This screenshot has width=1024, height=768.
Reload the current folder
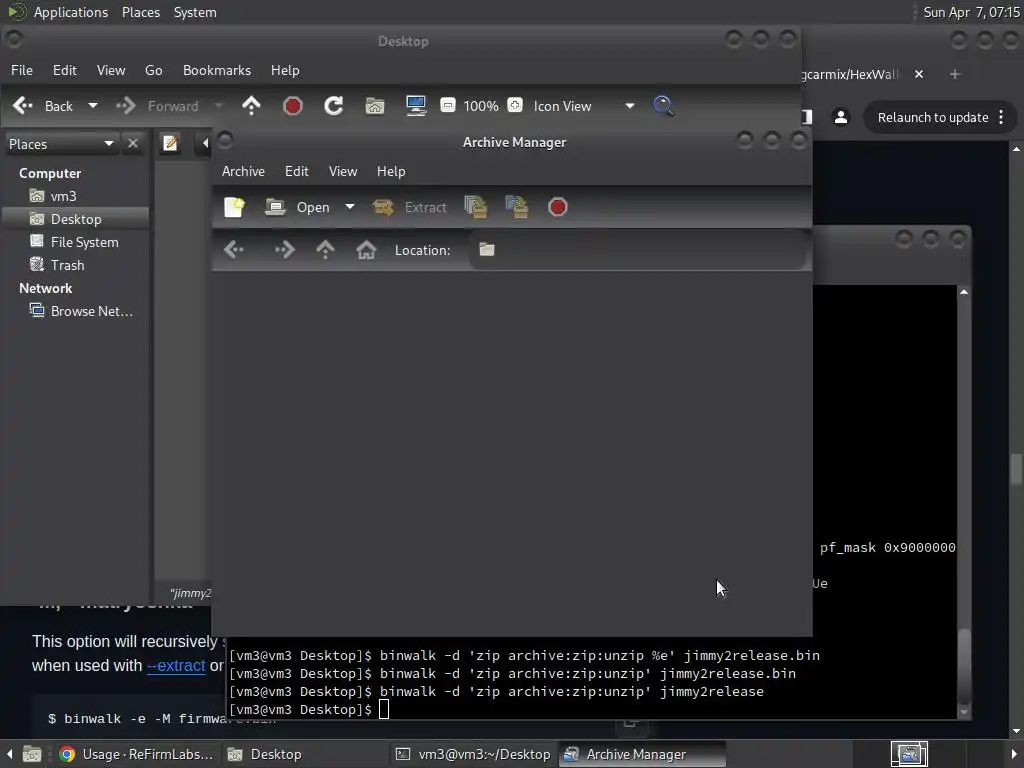pos(334,106)
